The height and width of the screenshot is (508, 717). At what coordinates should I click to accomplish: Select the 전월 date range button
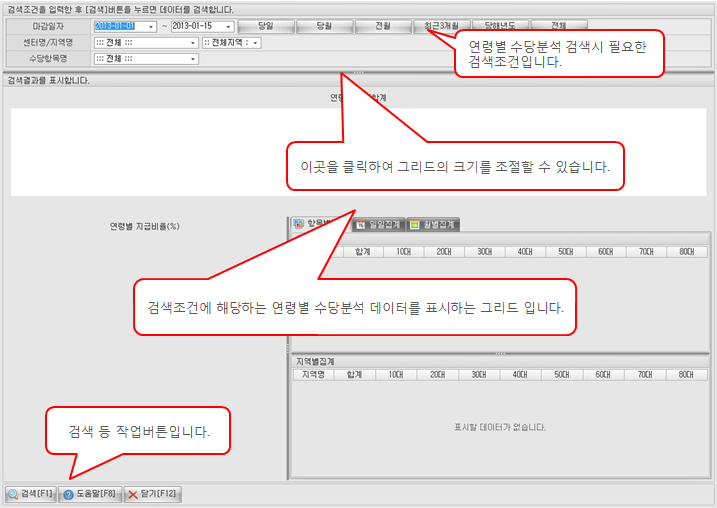(383, 26)
